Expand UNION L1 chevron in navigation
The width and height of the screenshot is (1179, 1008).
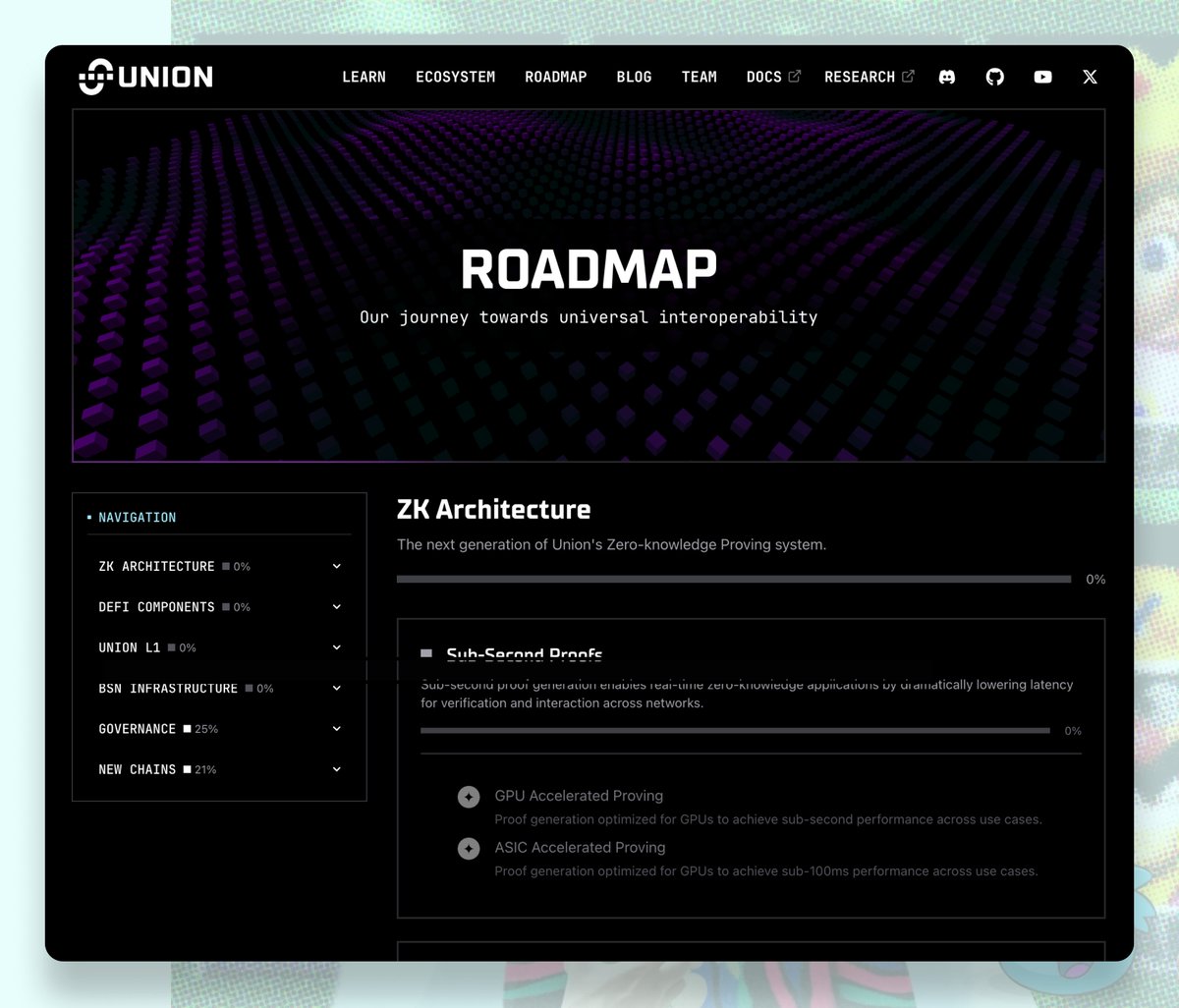click(x=337, y=647)
